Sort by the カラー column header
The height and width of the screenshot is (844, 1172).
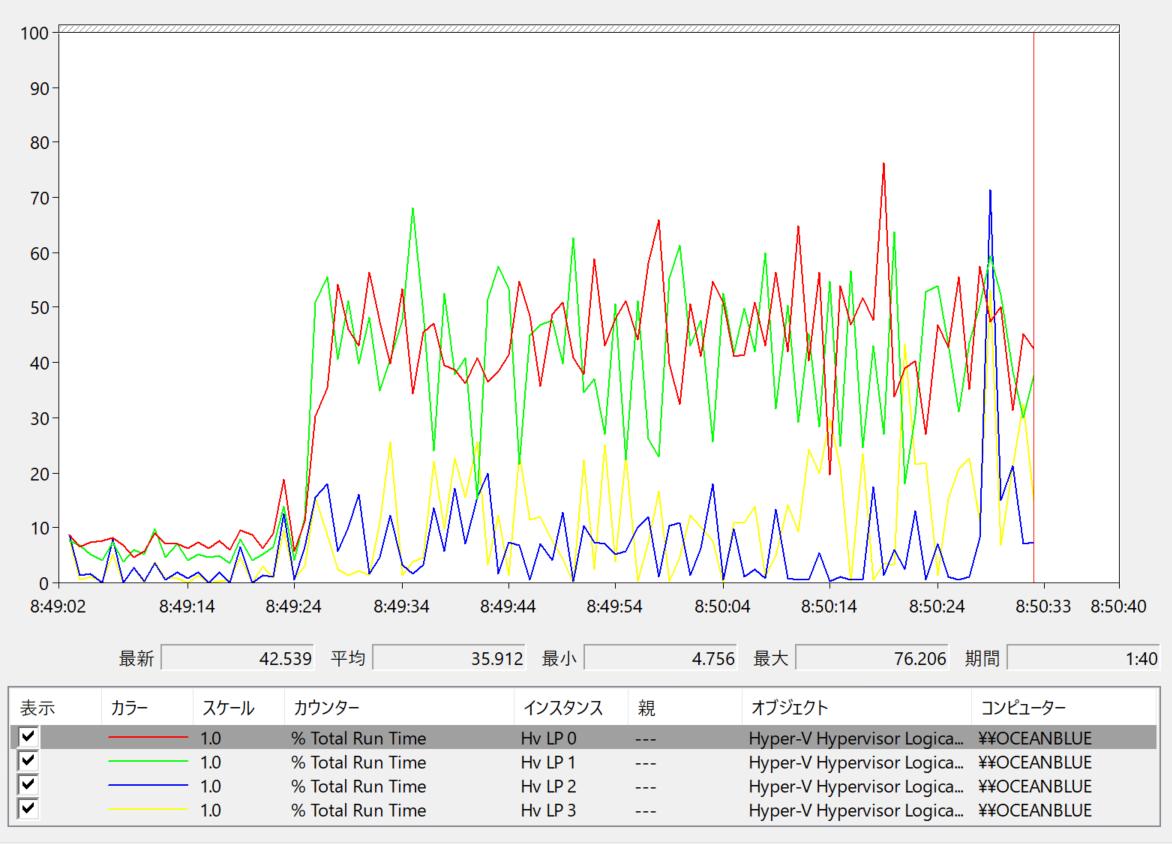(147, 707)
